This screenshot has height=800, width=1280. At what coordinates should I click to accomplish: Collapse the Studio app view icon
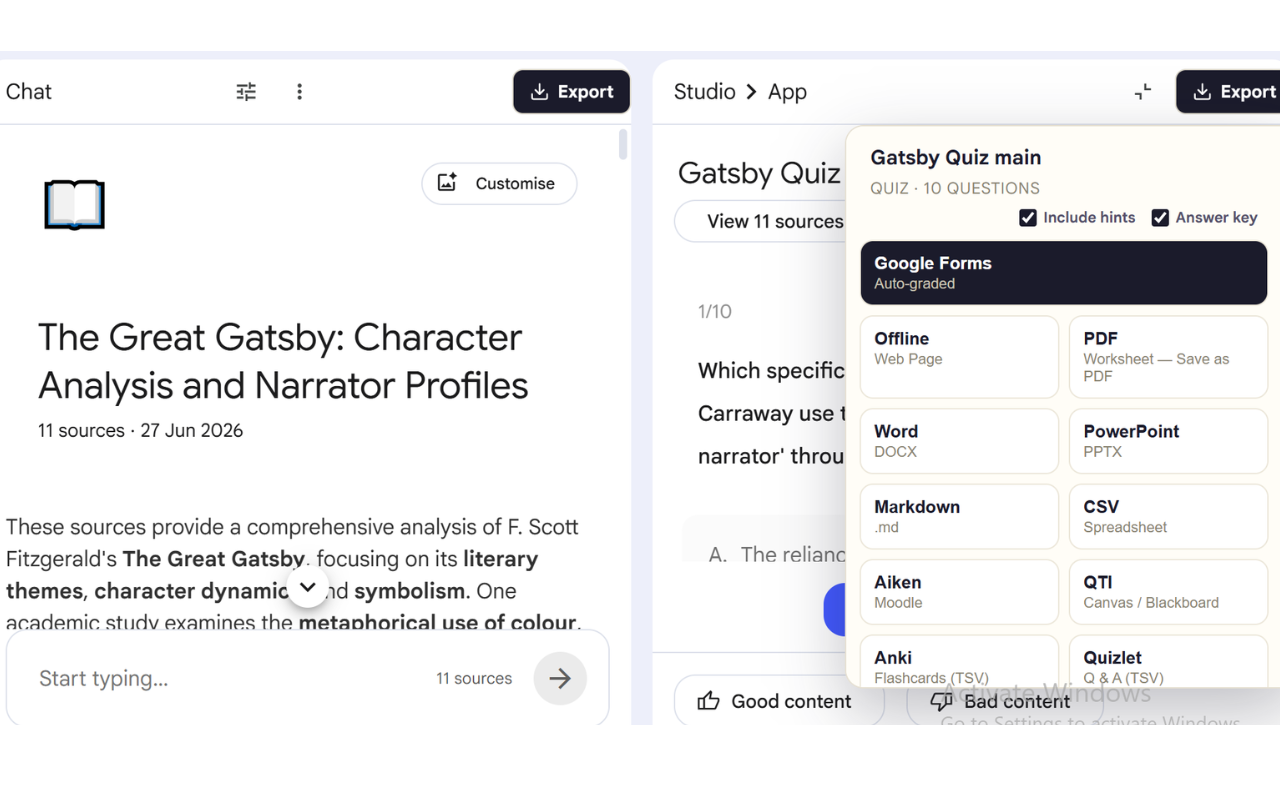tap(1143, 92)
